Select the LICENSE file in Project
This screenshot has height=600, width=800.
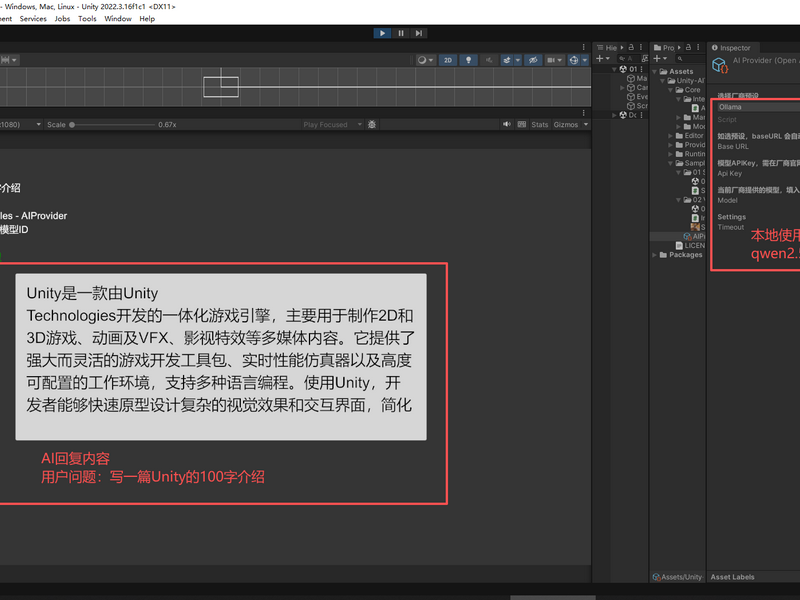[x=690, y=245]
